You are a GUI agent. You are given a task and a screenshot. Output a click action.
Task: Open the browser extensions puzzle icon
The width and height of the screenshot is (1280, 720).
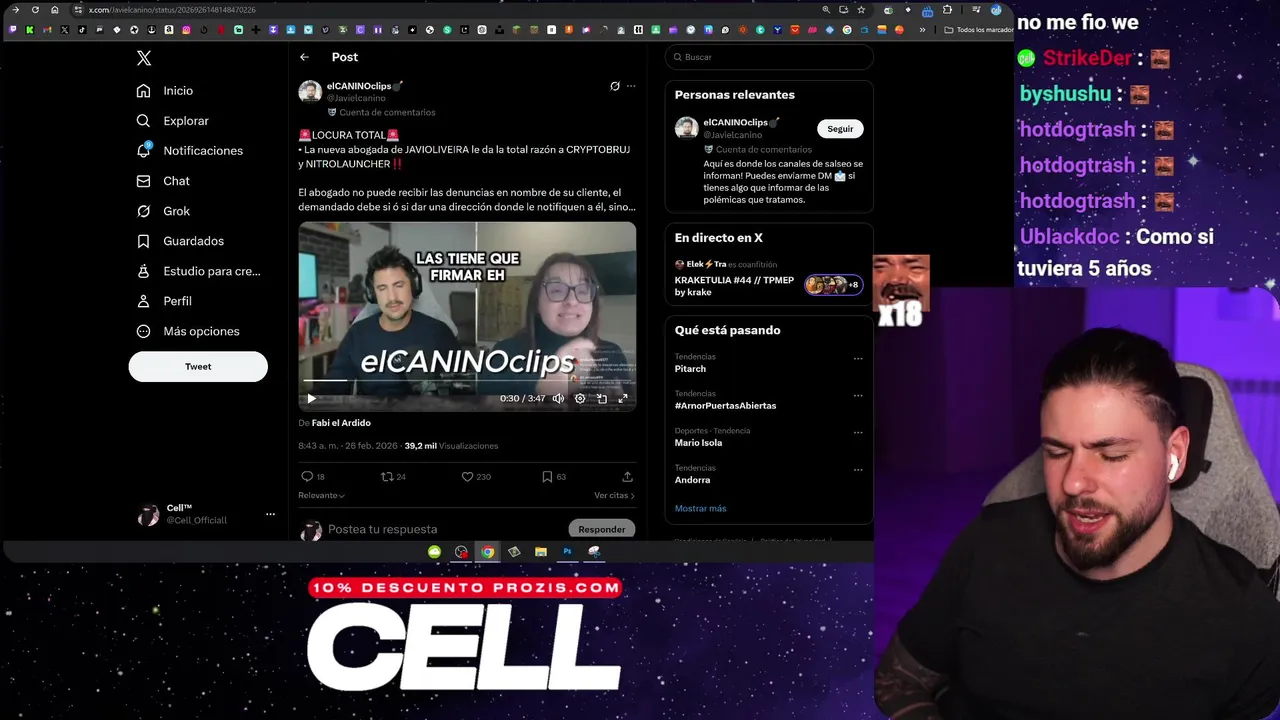(947, 10)
